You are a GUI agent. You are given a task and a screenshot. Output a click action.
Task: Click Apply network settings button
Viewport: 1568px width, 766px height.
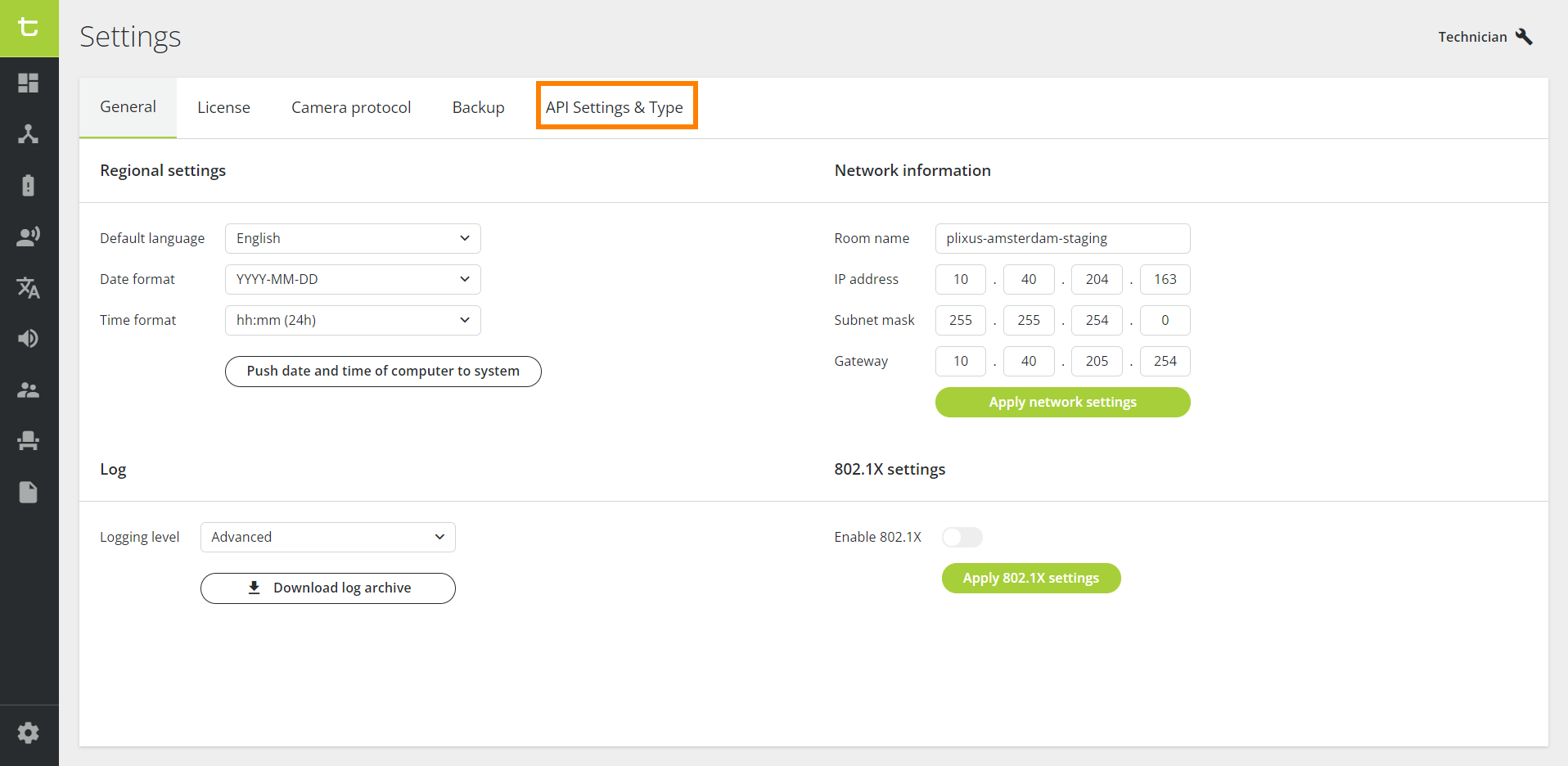pyautogui.click(x=1061, y=402)
